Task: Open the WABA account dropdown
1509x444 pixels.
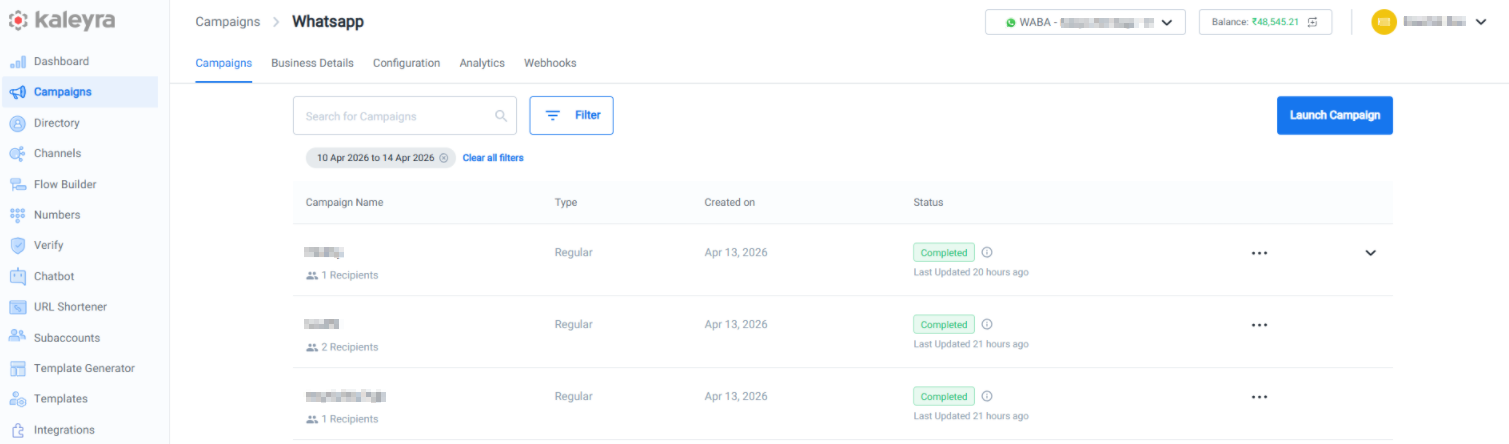Action: (x=1085, y=22)
